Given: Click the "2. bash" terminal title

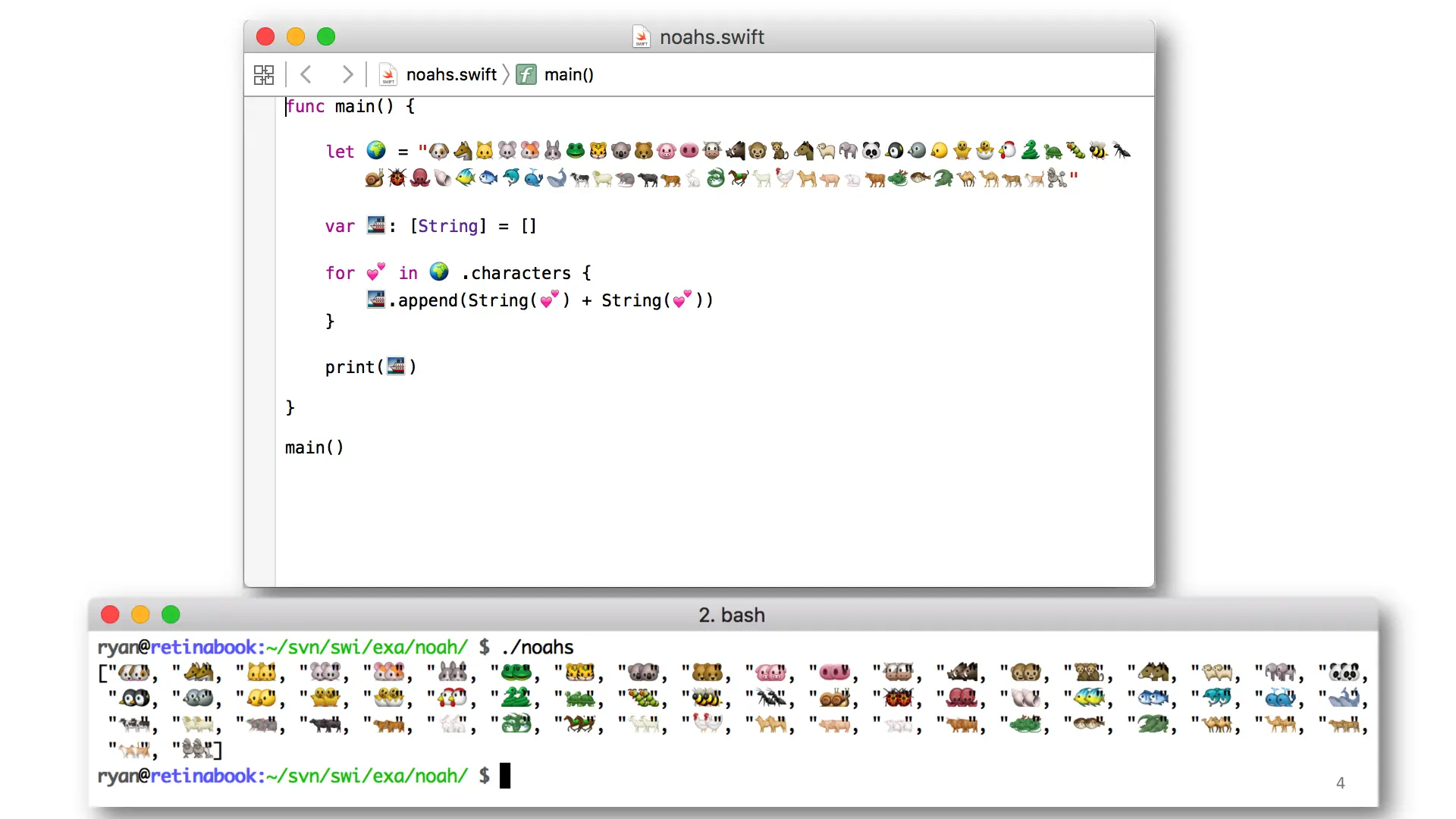Looking at the screenshot, I should (731, 615).
